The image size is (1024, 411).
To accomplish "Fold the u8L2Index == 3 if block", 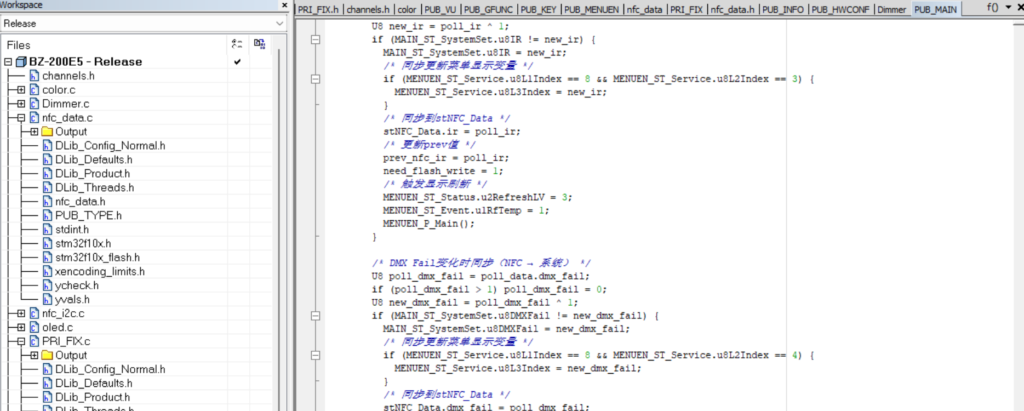I will [317, 79].
